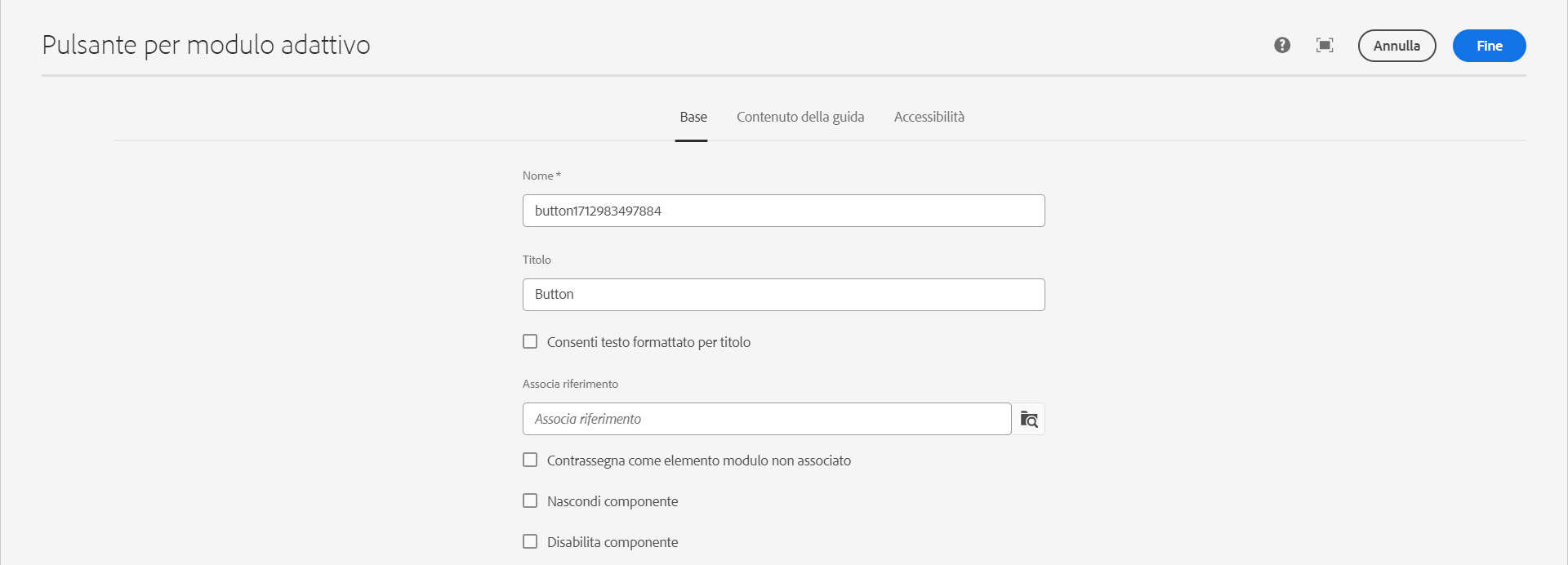Select the 'Accessibilità' tab
Image resolution: width=1568 pixels, height=565 pixels.
click(929, 117)
